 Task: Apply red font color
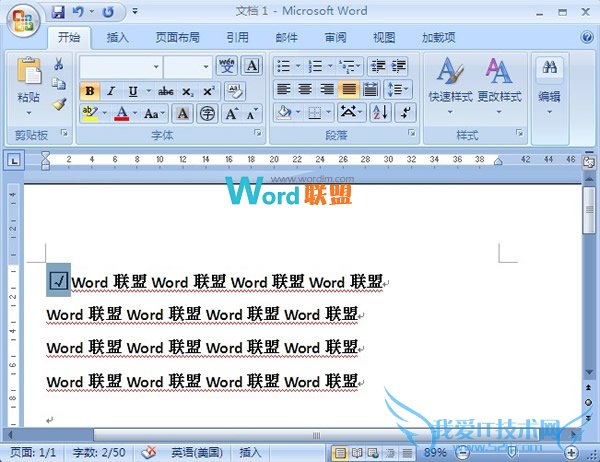coord(122,114)
